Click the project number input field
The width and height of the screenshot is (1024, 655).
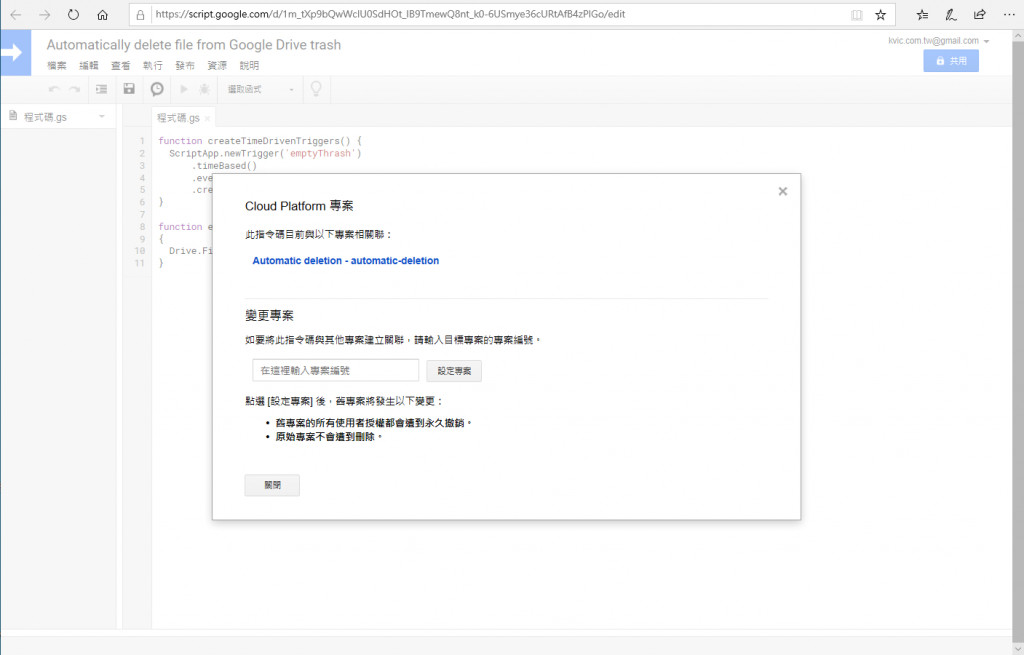[336, 370]
